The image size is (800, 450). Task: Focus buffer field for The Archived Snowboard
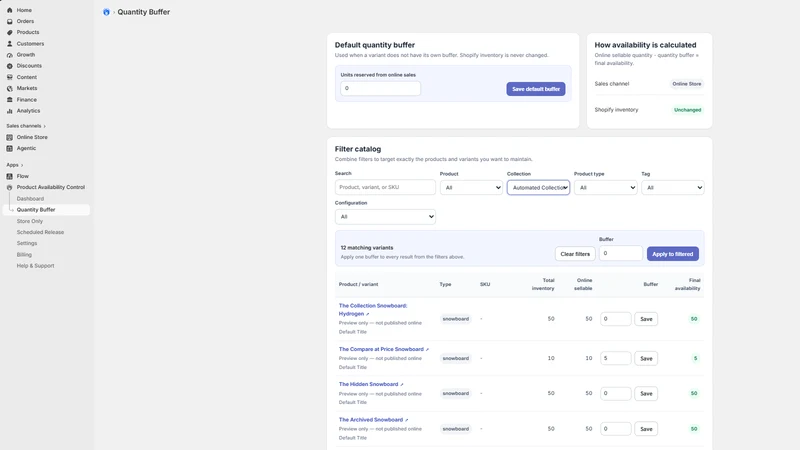point(615,429)
